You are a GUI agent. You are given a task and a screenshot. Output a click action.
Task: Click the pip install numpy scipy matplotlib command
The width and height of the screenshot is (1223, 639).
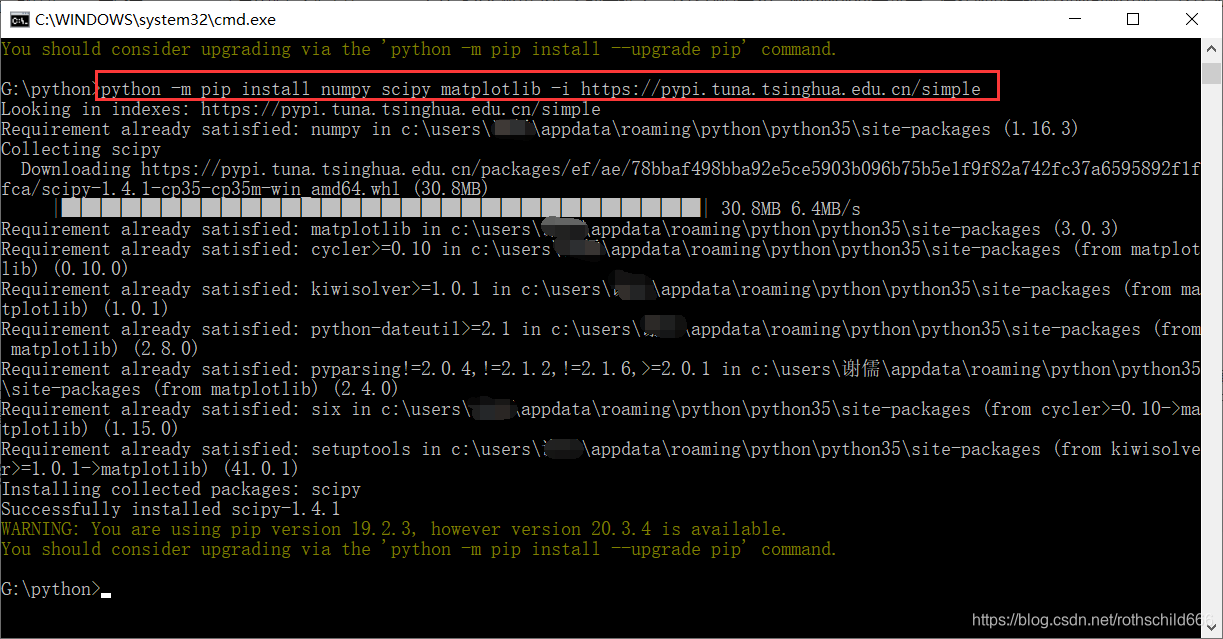(541, 89)
